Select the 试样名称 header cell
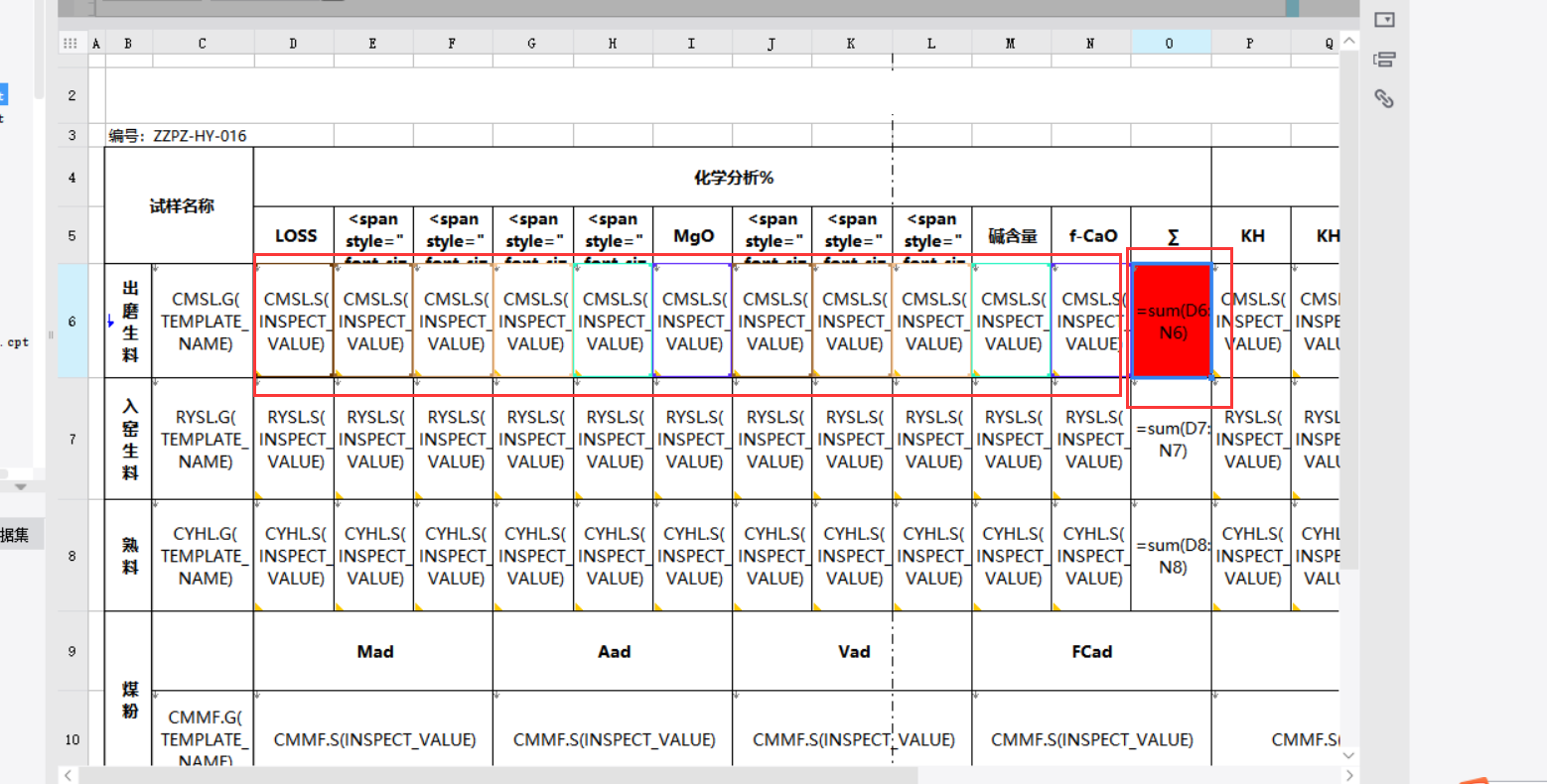Screen dimensions: 1547x784 pos(180,205)
